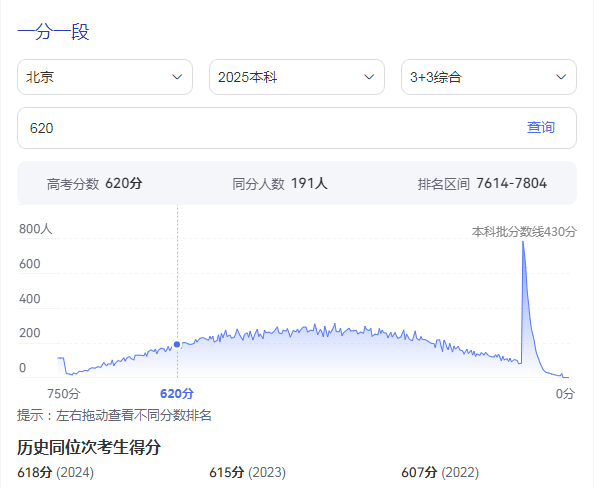This screenshot has width=594, height=488.
Task: Click the peak spike at 本科批分数线430分
Action: [523, 242]
